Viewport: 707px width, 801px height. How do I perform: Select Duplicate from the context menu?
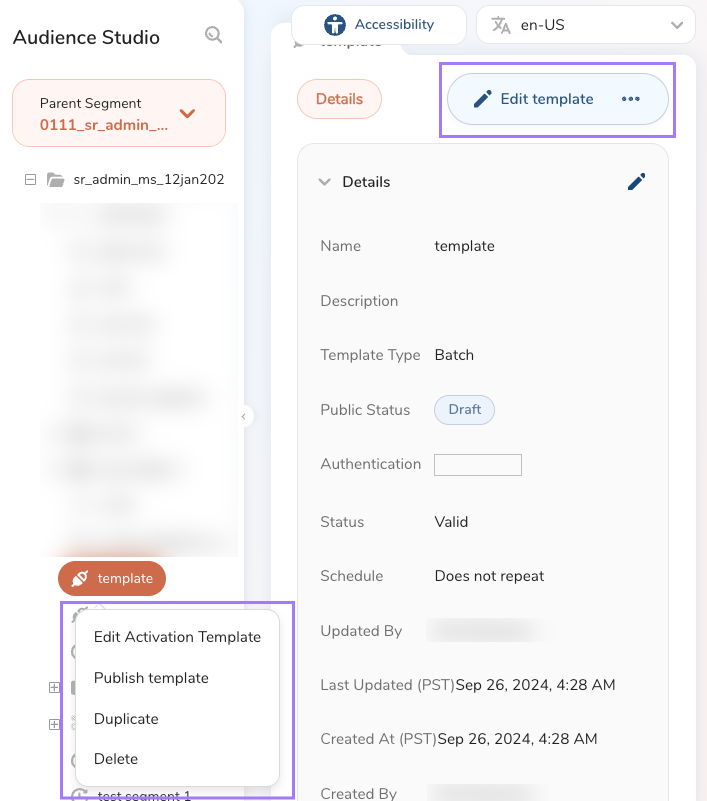pyautogui.click(x=126, y=719)
